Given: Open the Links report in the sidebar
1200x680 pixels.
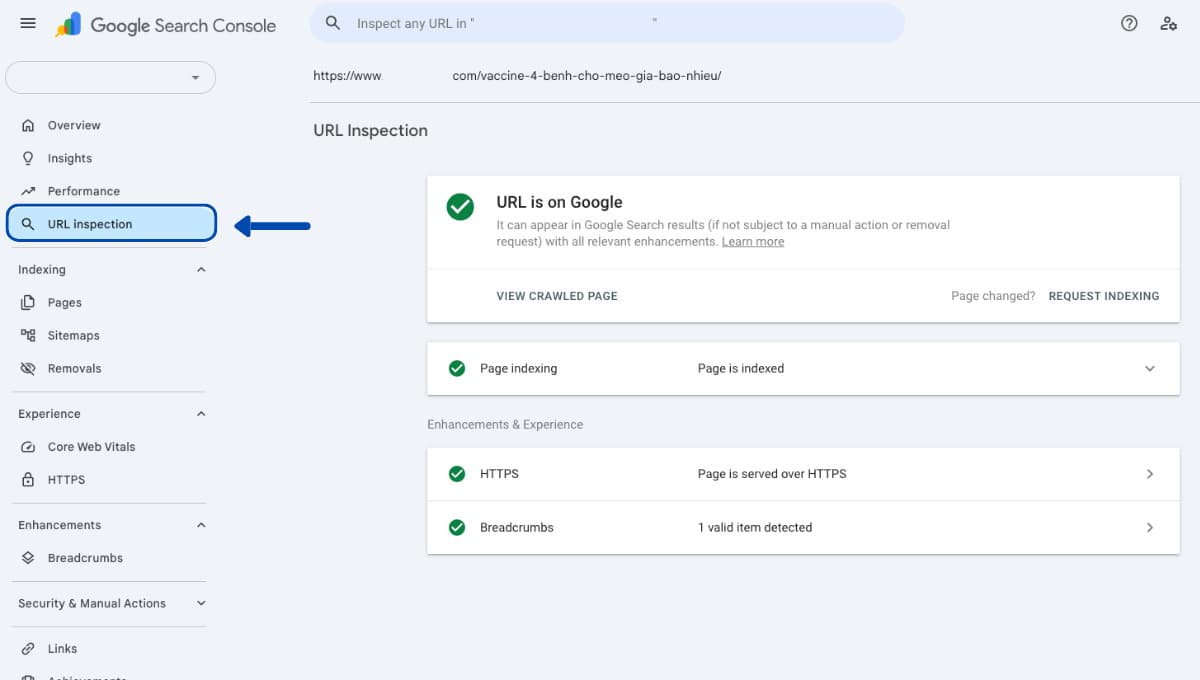Looking at the screenshot, I should [62, 649].
